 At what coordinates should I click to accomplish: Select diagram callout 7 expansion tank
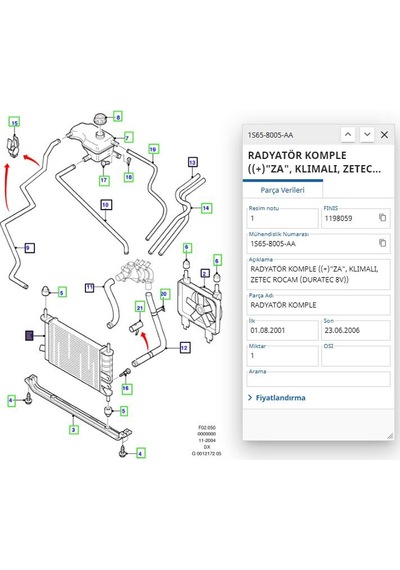128,137
